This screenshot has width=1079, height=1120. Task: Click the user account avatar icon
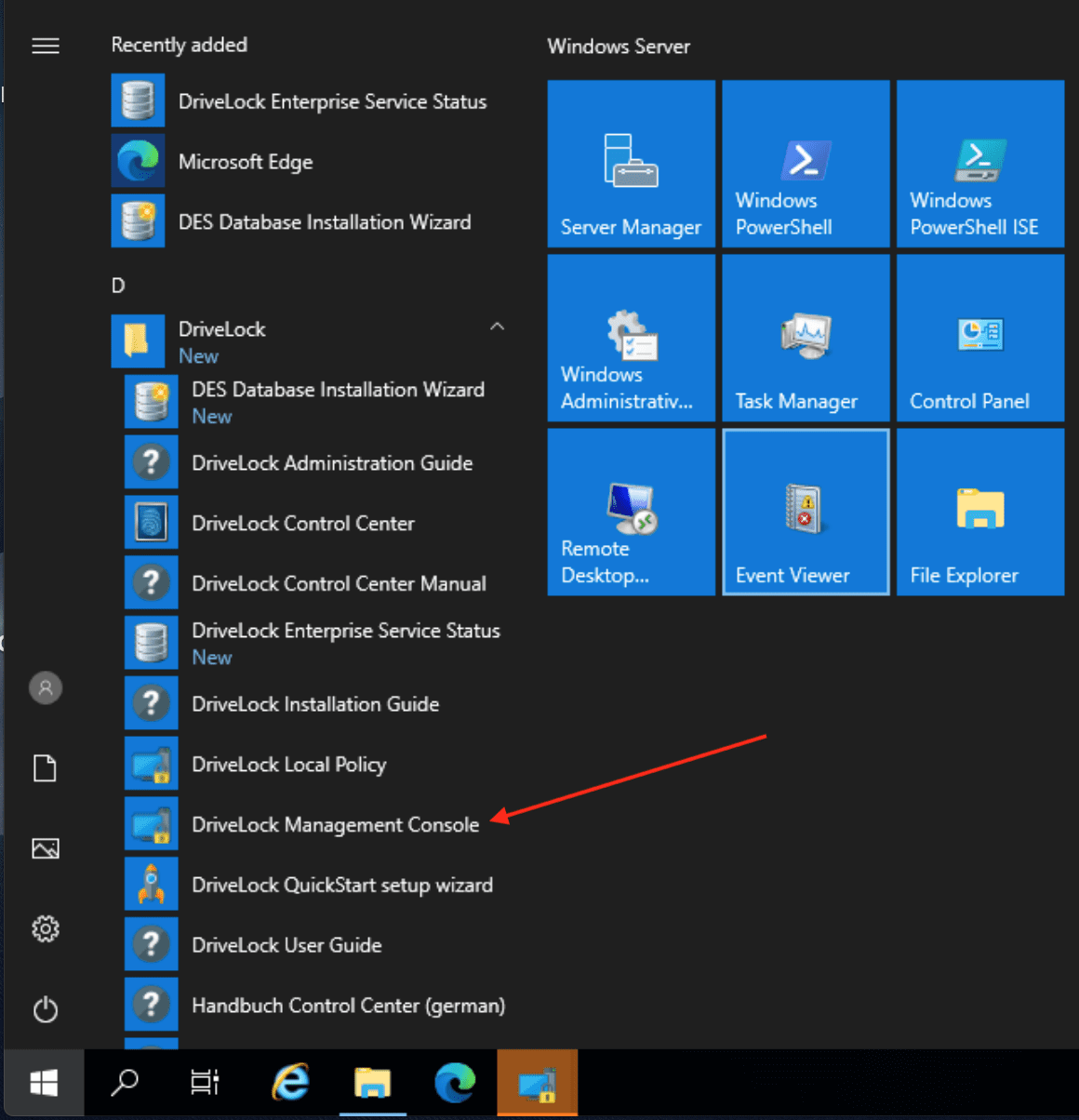[x=46, y=688]
